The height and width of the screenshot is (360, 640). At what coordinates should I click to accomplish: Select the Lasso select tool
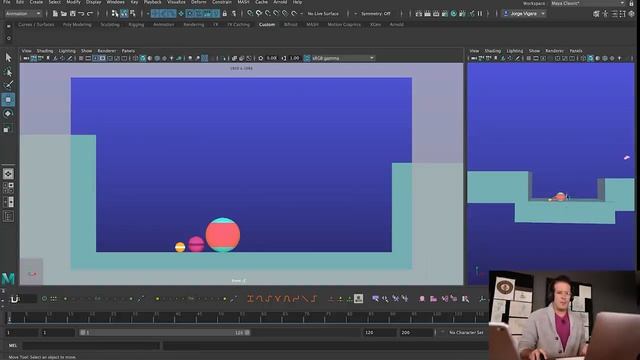pyautogui.click(x=8, y=72)
